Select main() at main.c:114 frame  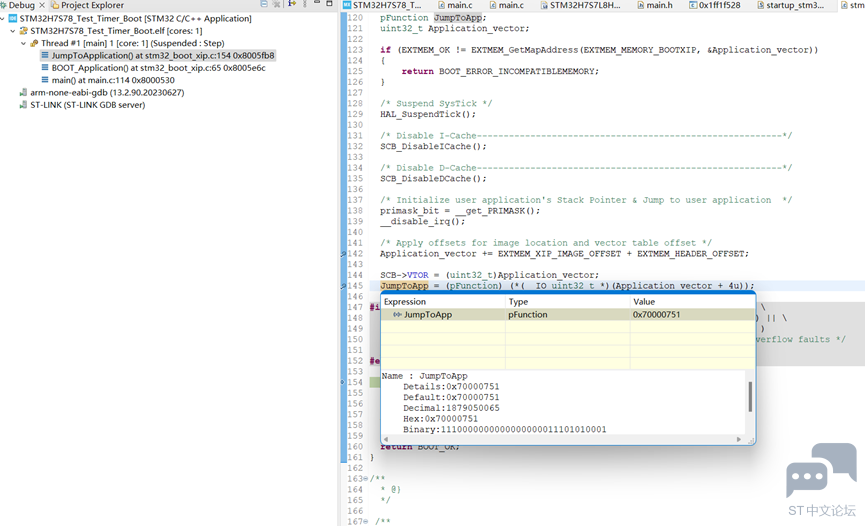(113, 80)
